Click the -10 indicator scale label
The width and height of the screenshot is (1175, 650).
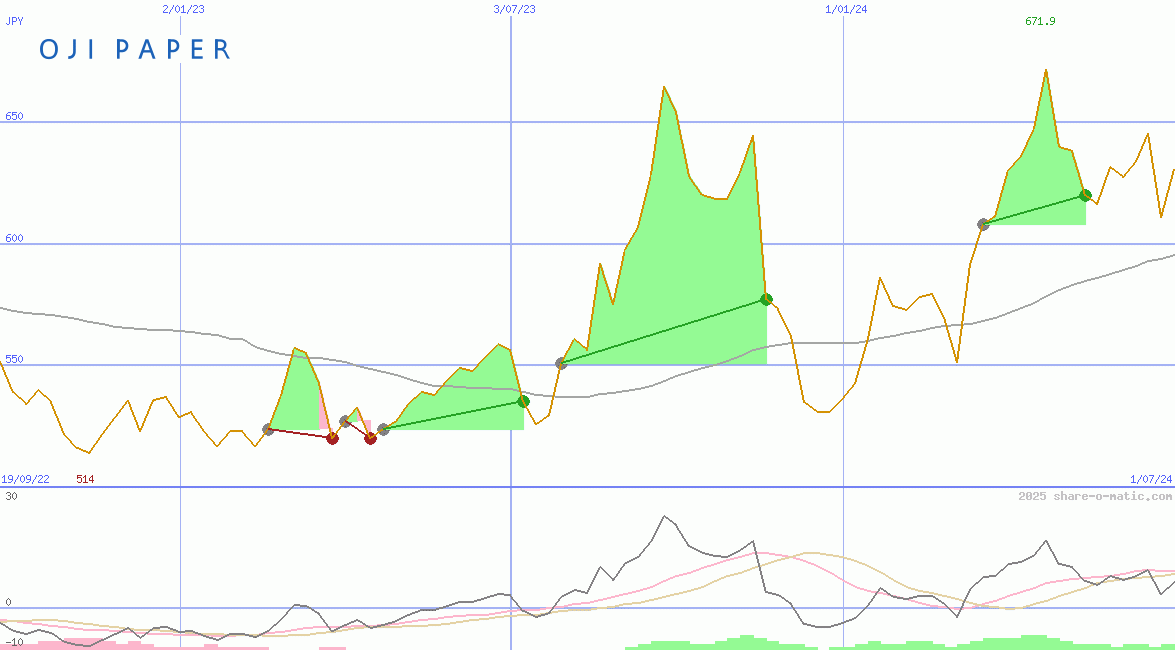(x=13, y=643)
